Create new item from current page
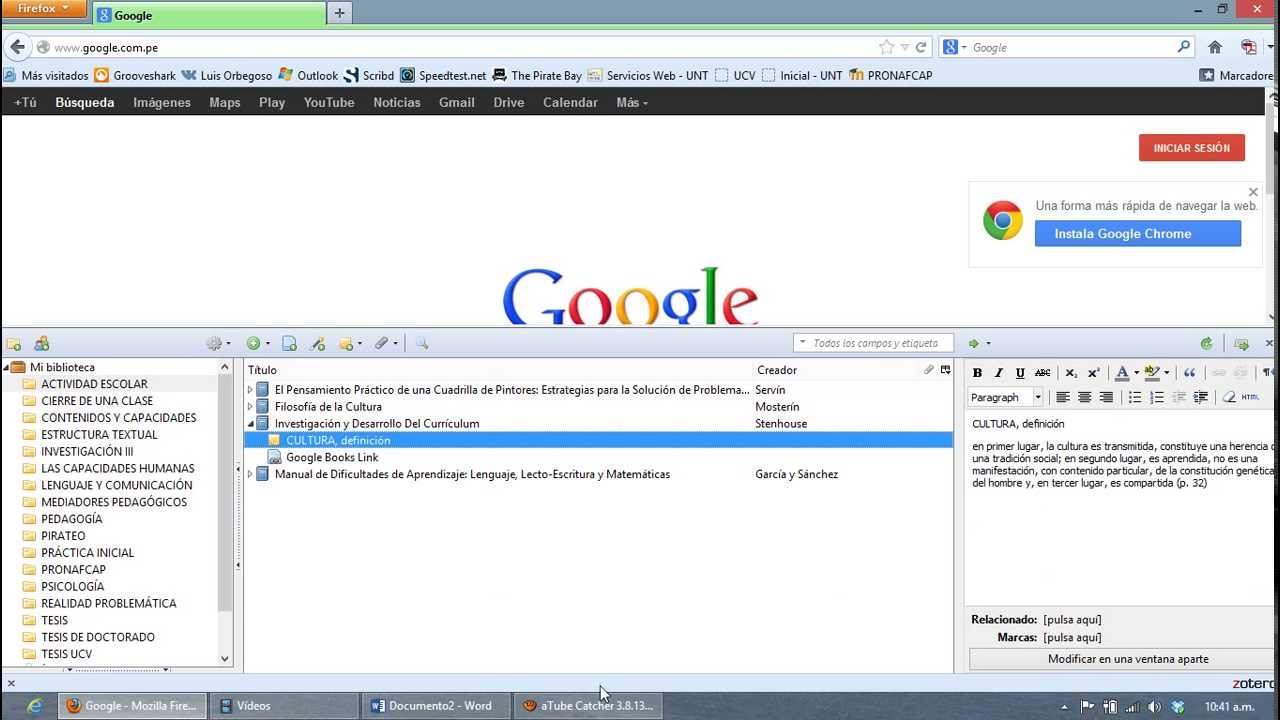Image resolution: width=1280 pixels, height=720 pixels. [x=290, y=343]
